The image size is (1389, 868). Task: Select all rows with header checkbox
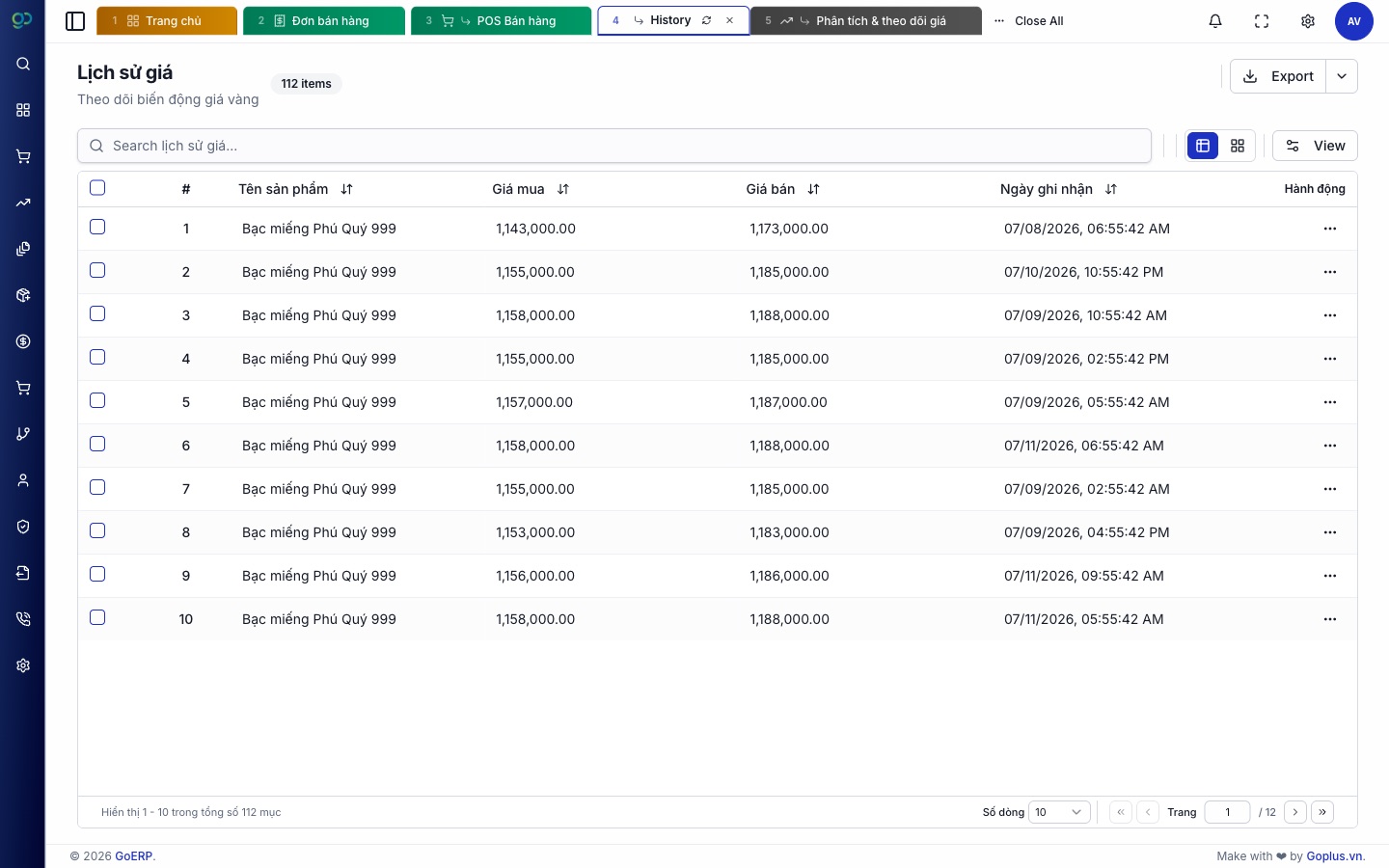tap(97, 188)
